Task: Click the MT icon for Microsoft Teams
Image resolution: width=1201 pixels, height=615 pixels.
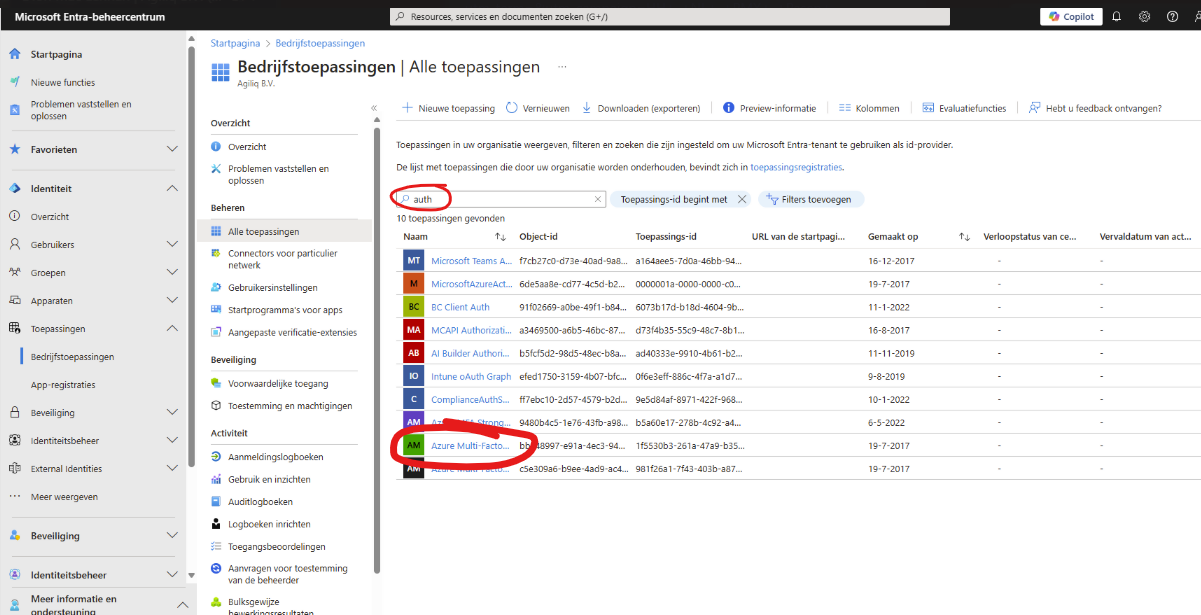Action: (x=413, y=260)
